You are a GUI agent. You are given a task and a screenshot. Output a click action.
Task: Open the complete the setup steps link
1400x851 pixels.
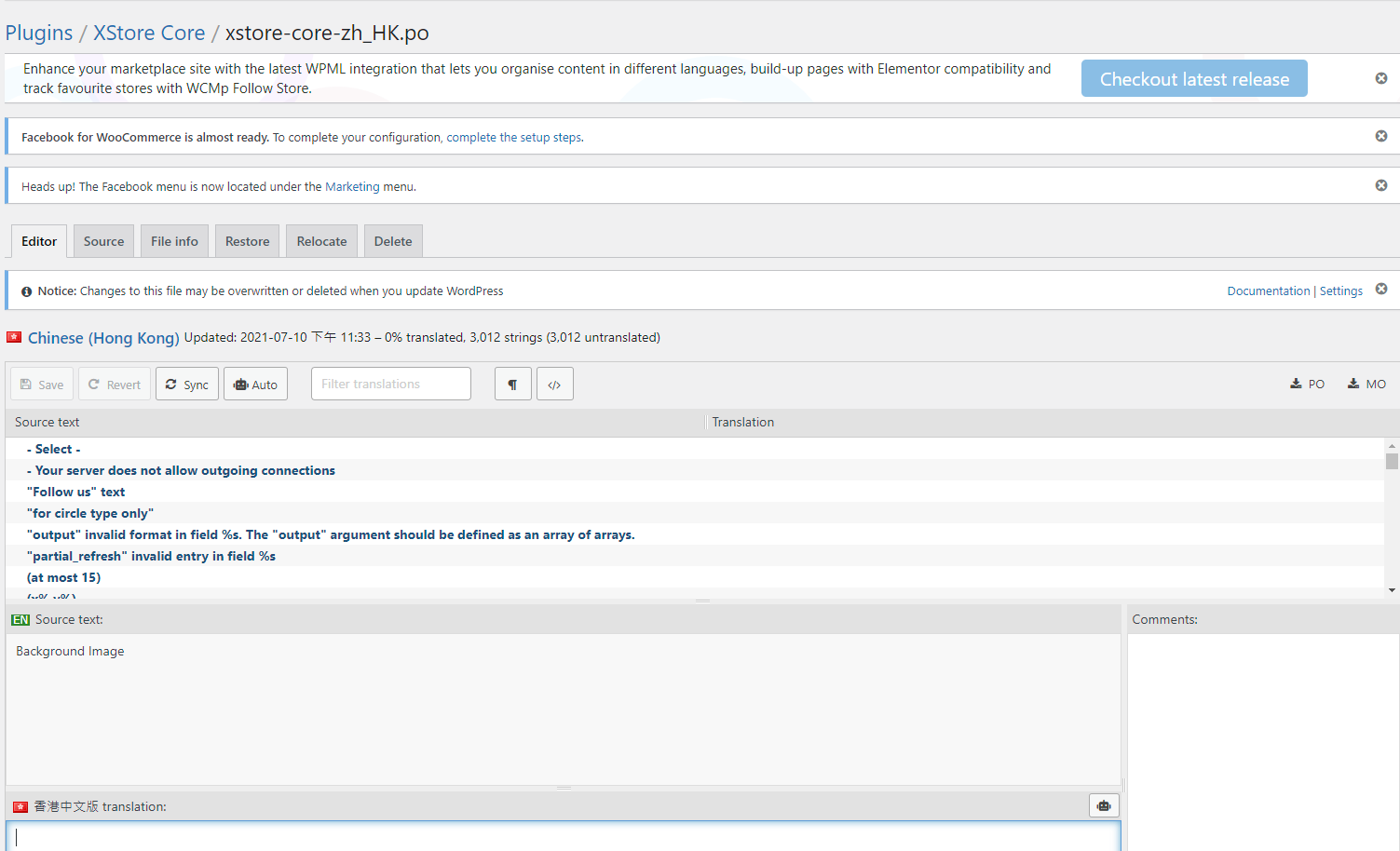pos(514,138)
